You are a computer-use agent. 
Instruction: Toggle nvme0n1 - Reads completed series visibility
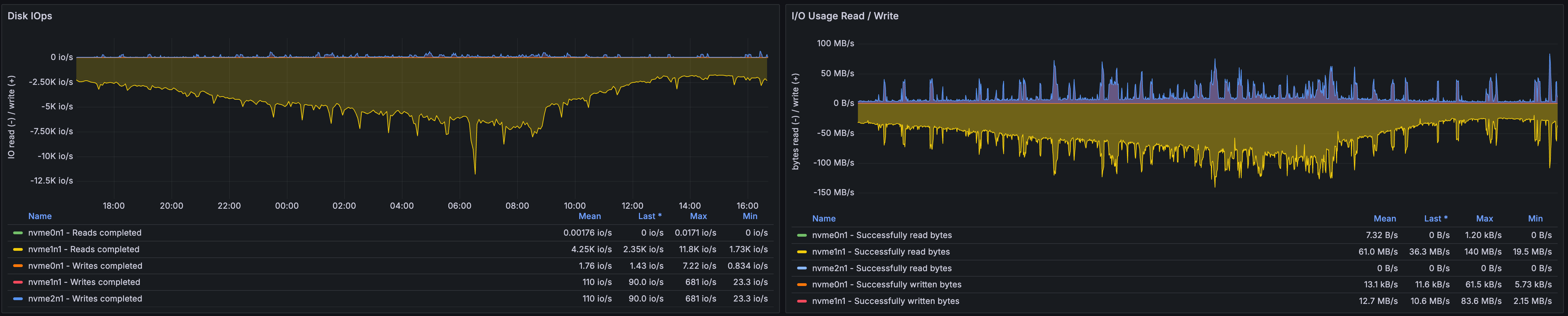85,233
